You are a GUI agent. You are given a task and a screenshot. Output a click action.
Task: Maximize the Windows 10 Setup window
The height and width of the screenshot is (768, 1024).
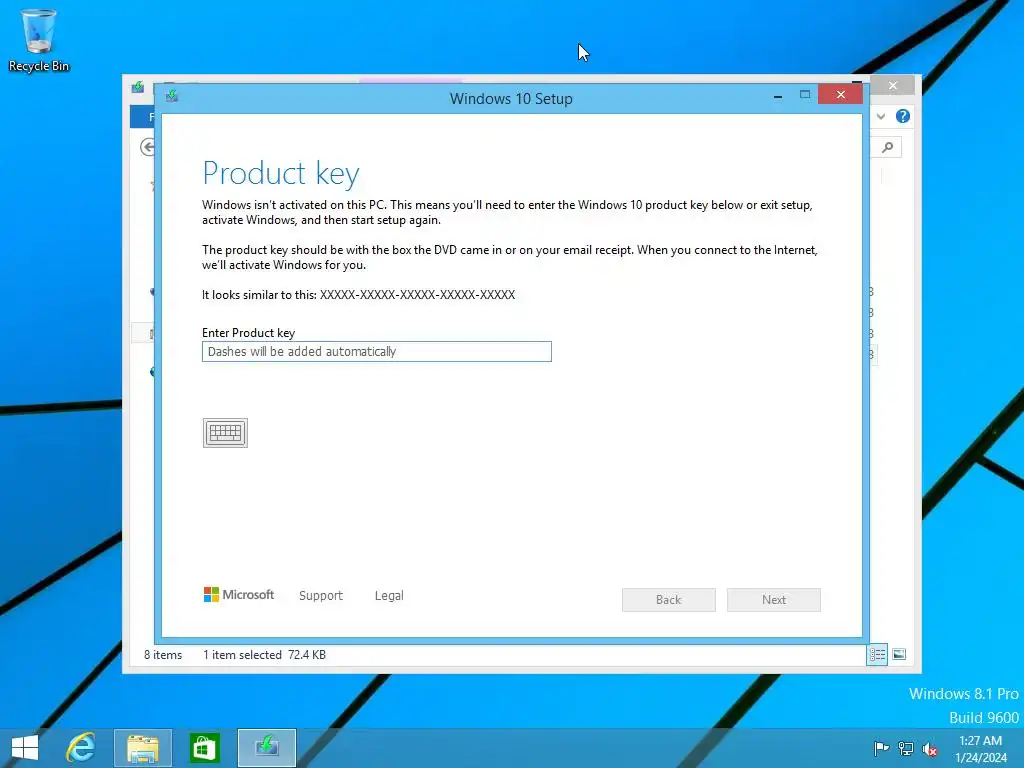pos(805,95)
